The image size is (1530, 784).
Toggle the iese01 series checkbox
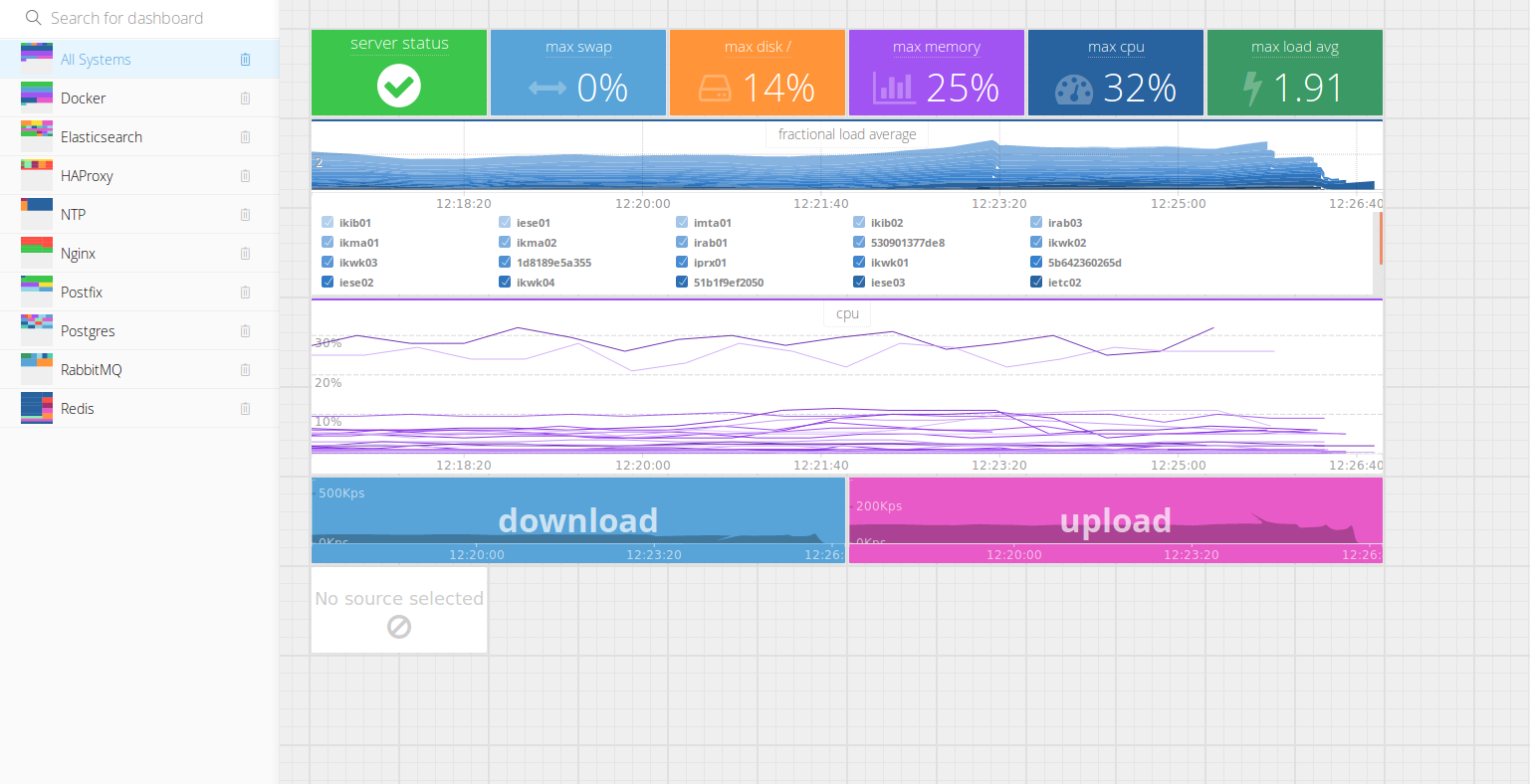click(x=505, y=223)
